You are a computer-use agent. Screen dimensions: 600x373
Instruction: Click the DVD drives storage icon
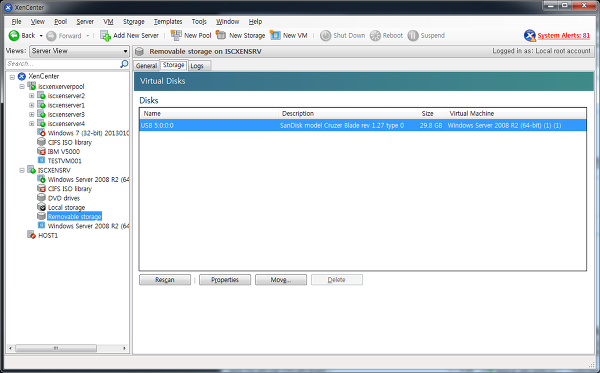tap(41, 198)
